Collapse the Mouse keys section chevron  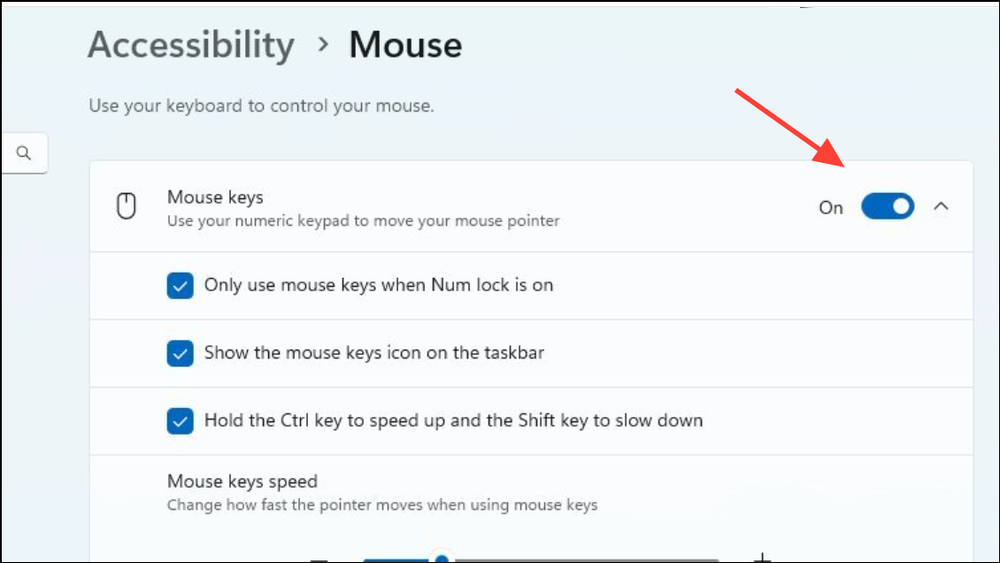[940, 207]
